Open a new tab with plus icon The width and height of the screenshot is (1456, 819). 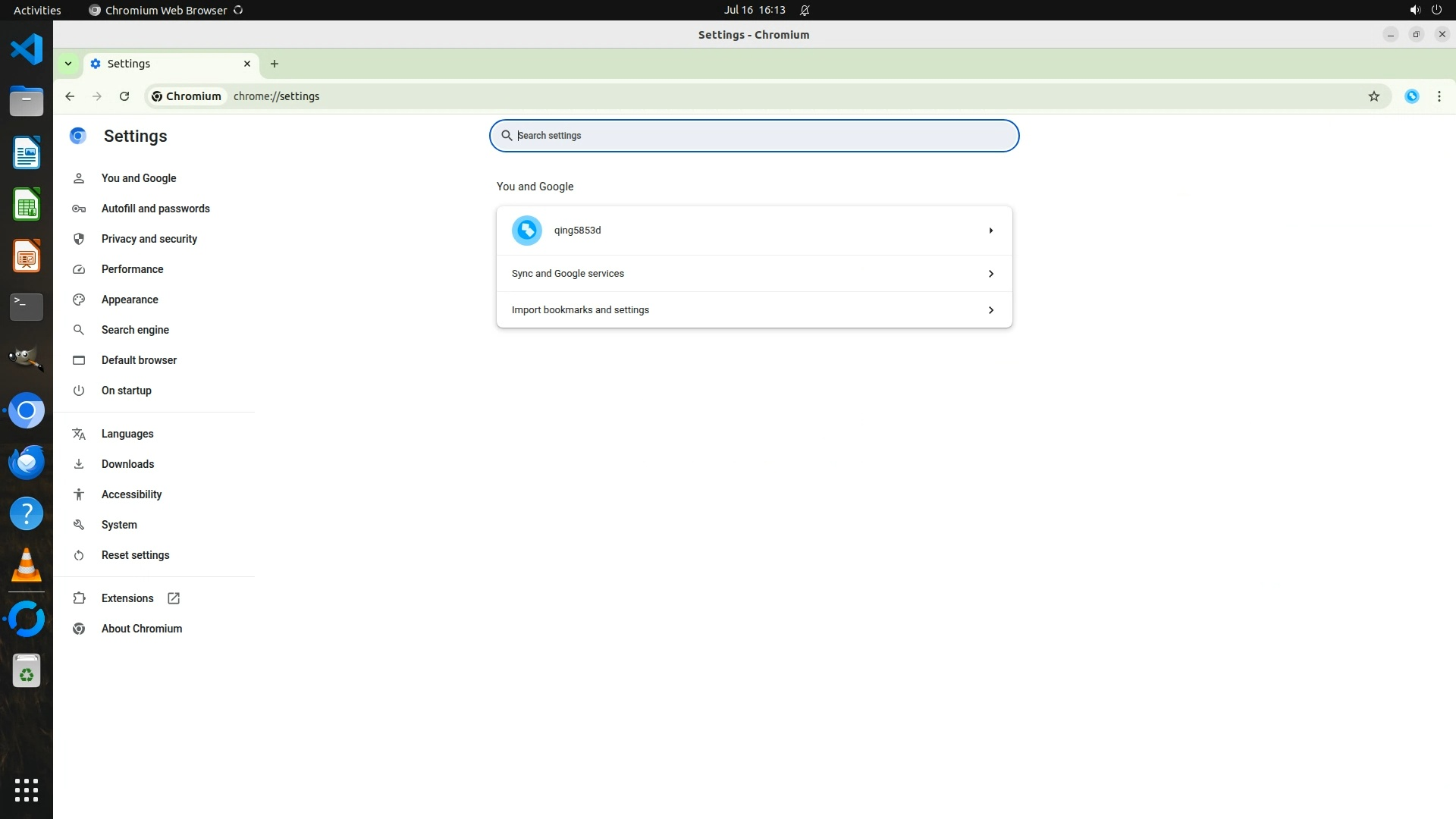[x=275, y=64]
